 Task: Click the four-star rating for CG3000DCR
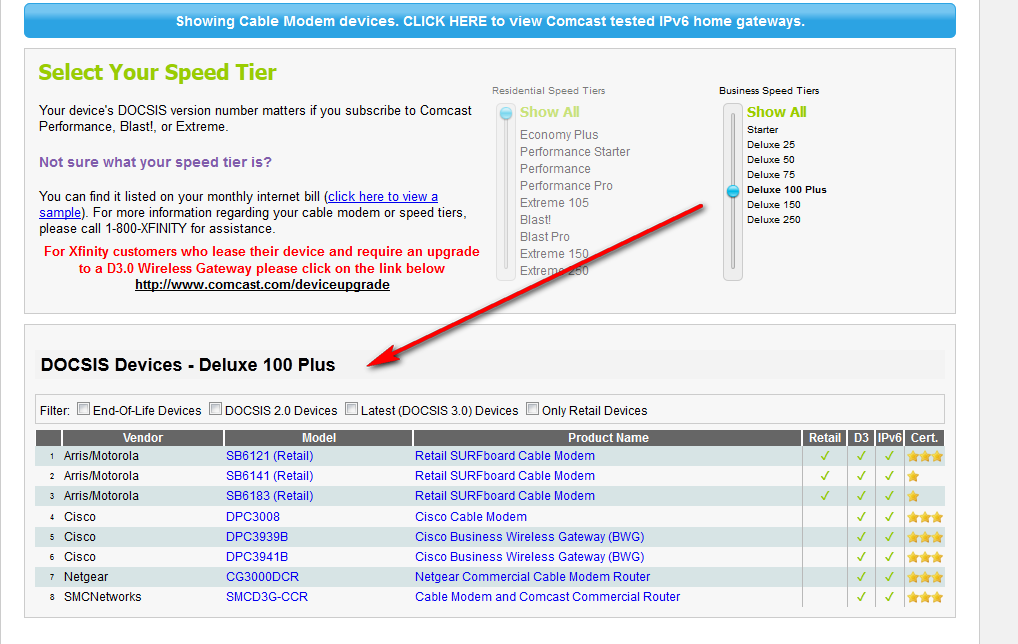coord(924,577)
